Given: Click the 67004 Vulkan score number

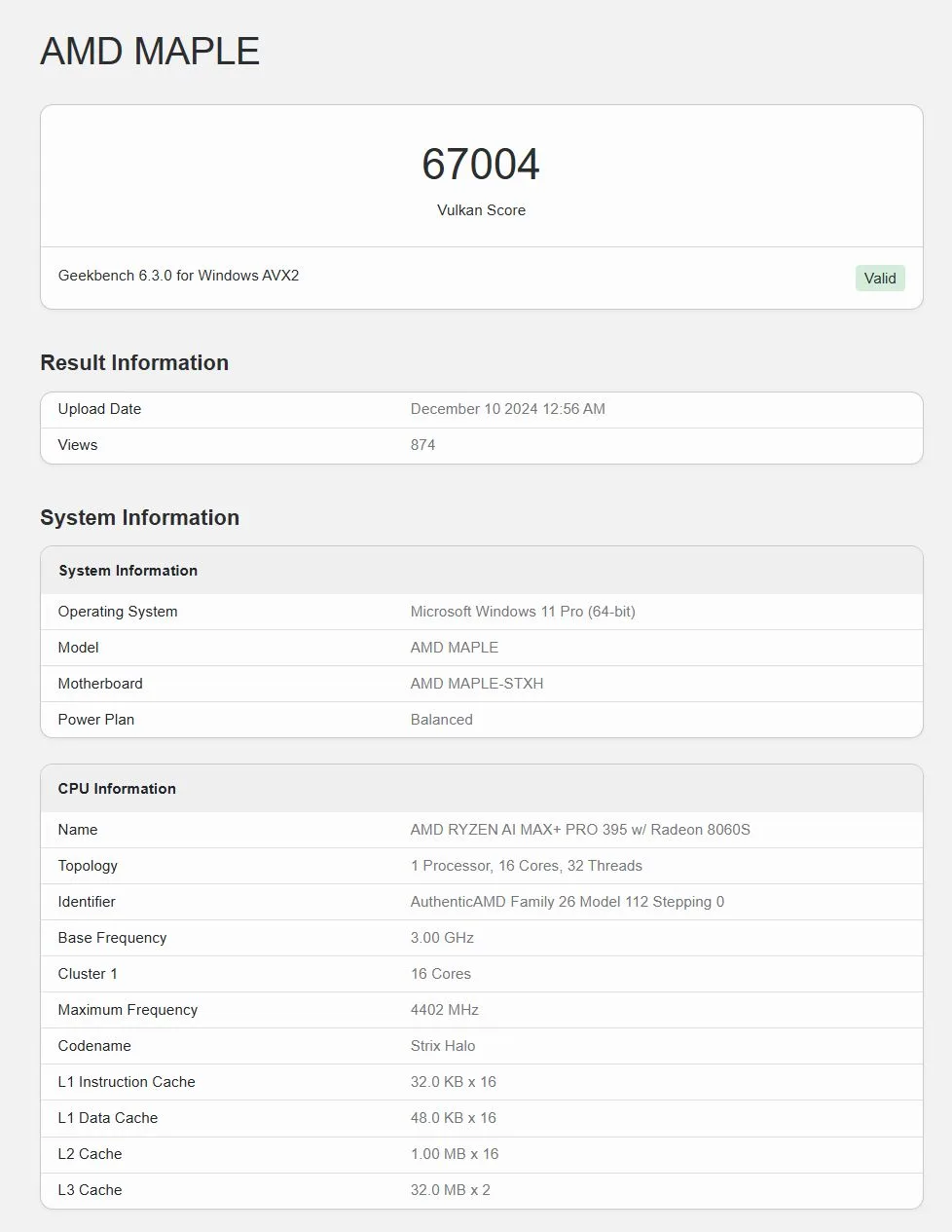Looking at the screenshot, I should click(481, 165).
